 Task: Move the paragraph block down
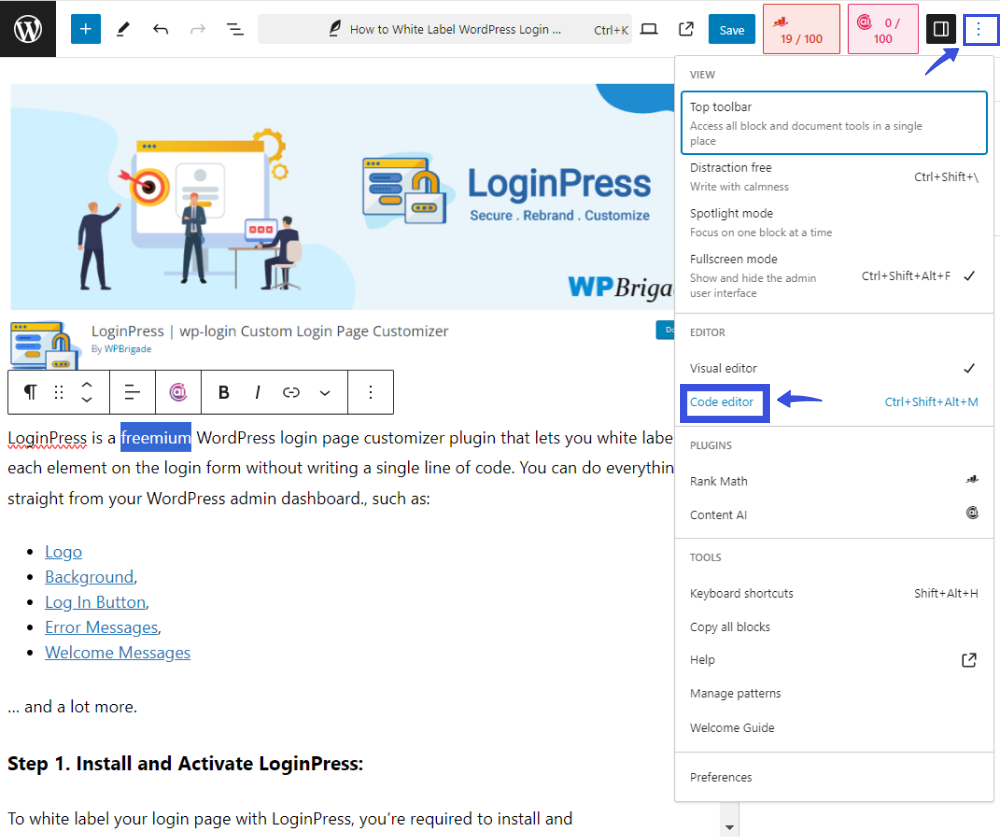point(87,399)
